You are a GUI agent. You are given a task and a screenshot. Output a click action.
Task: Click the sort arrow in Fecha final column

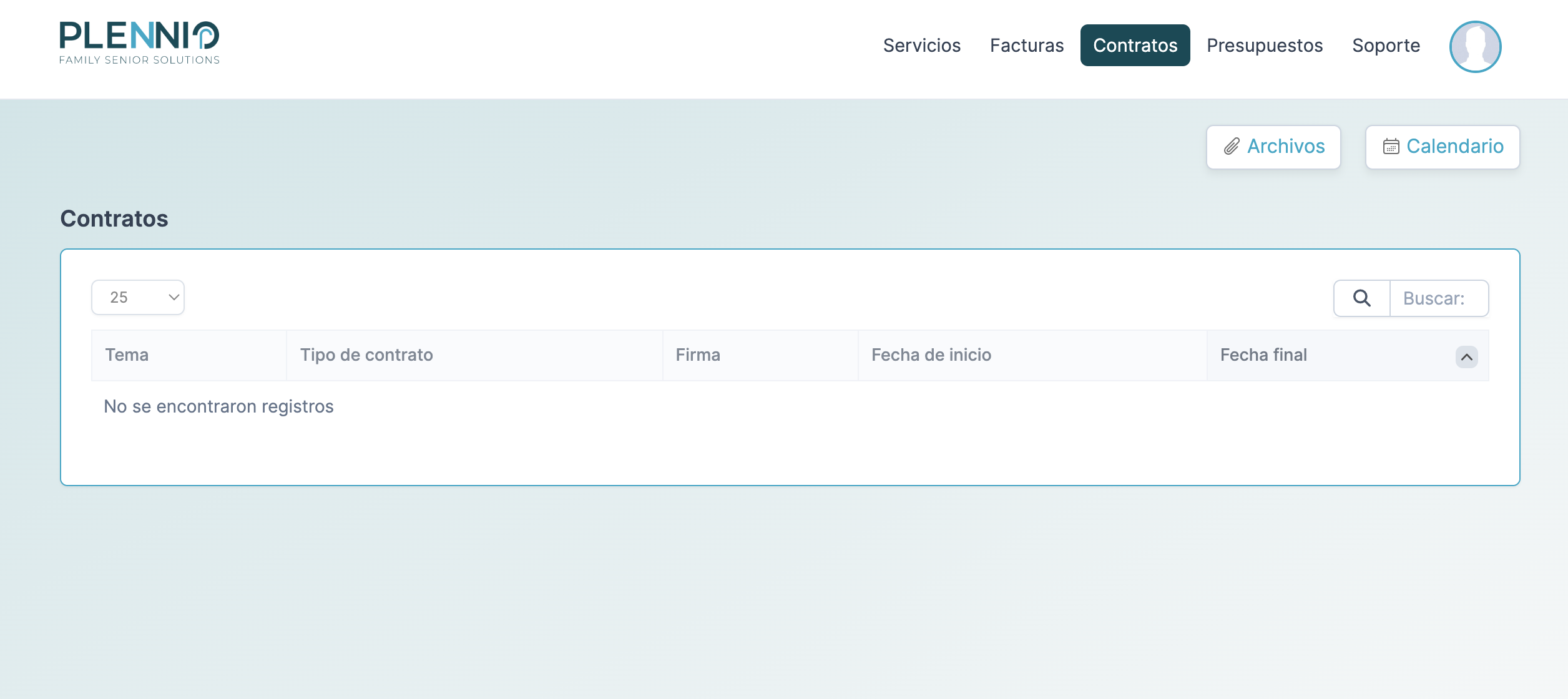pyautogui.click(x=1466, y=357)
